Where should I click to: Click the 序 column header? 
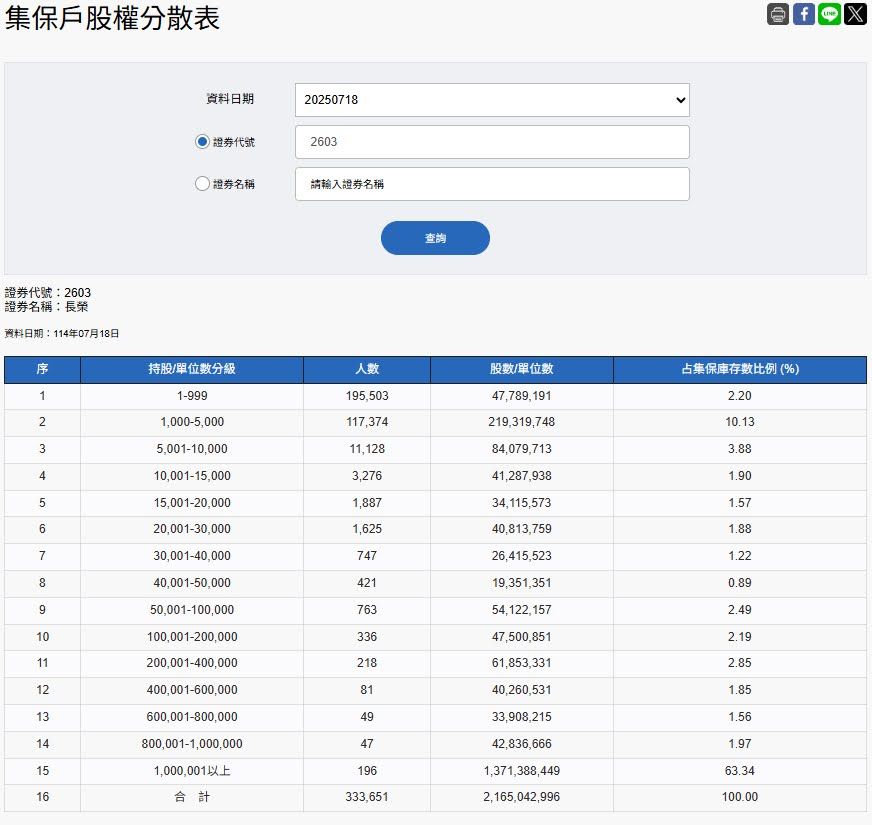pos(42,369)
